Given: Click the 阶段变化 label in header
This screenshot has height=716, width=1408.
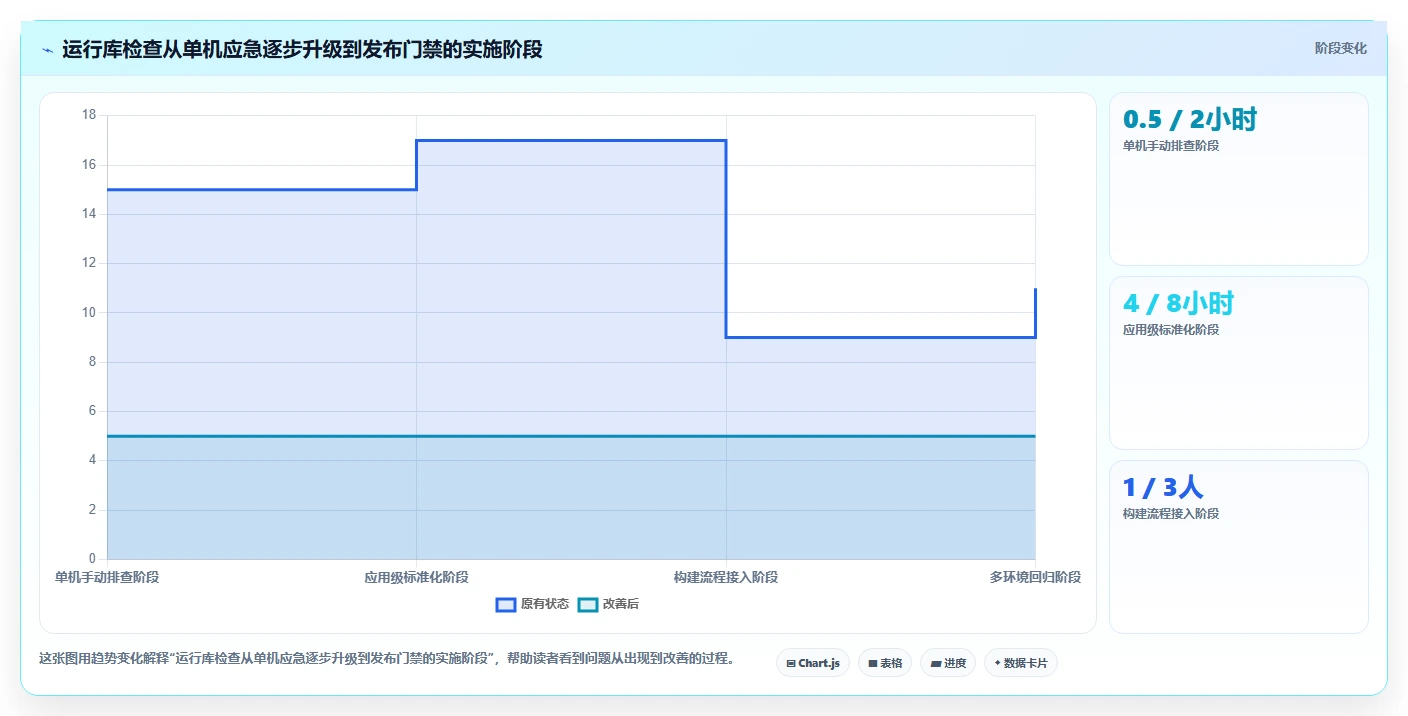Looking at the screenshot, I should 1340,48.
